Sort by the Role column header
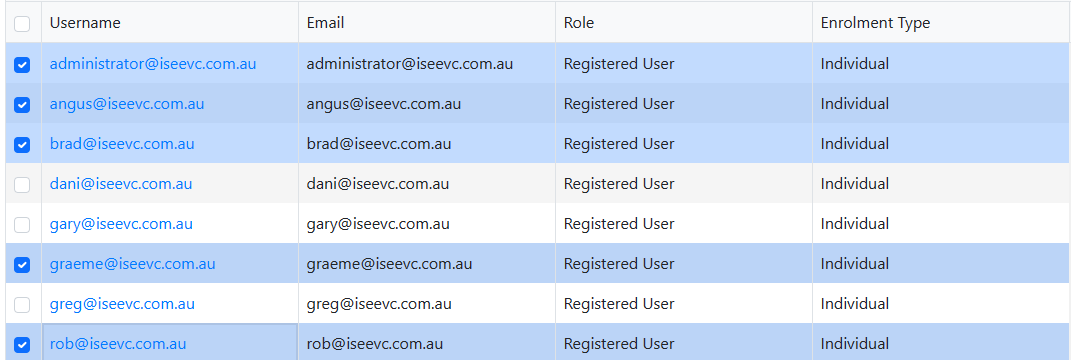The width and height of the screenshot is (1071, 360). (x=579, y=23)
